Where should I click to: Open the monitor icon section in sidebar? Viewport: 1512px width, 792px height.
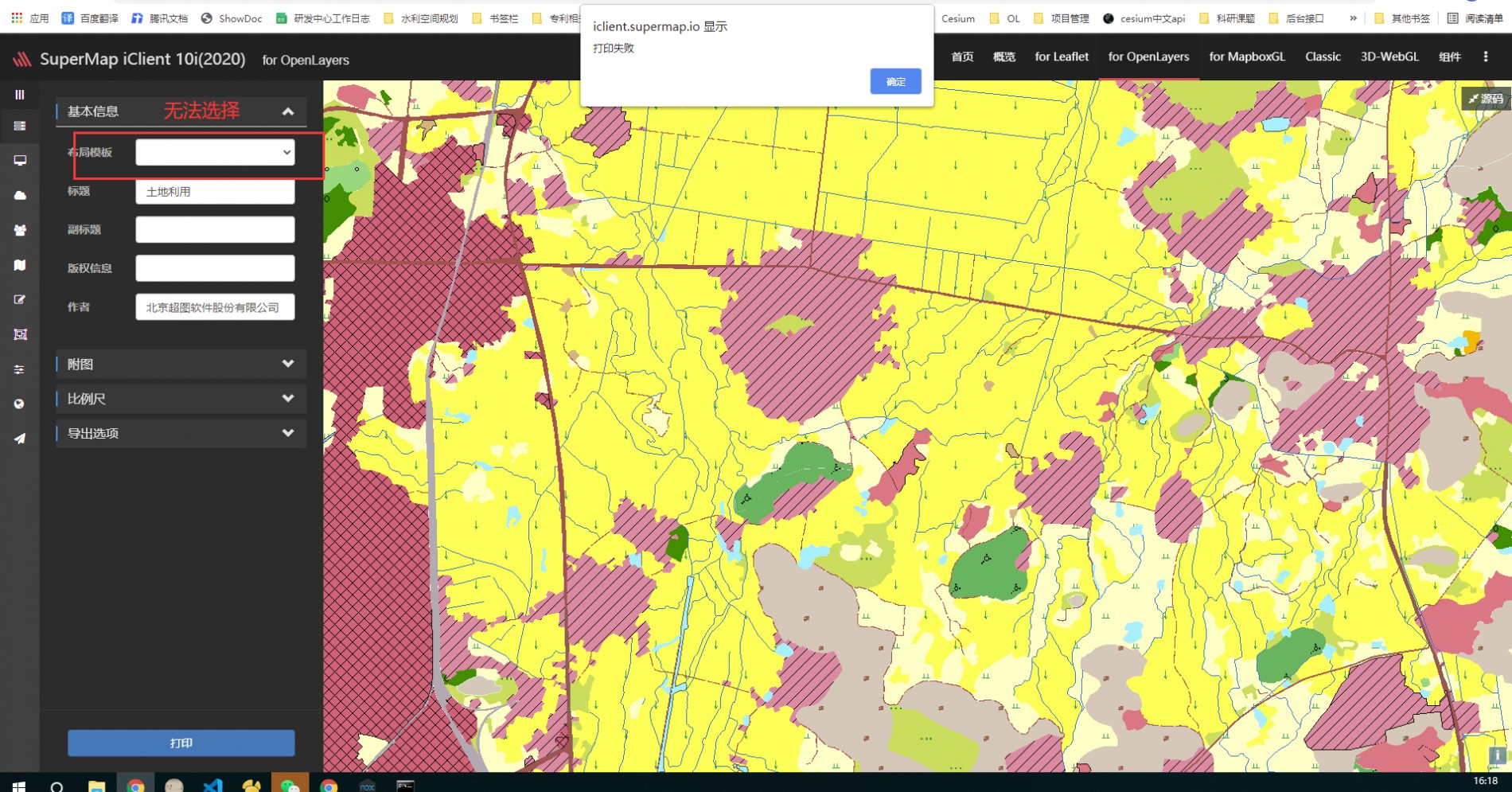pos(20,160)
